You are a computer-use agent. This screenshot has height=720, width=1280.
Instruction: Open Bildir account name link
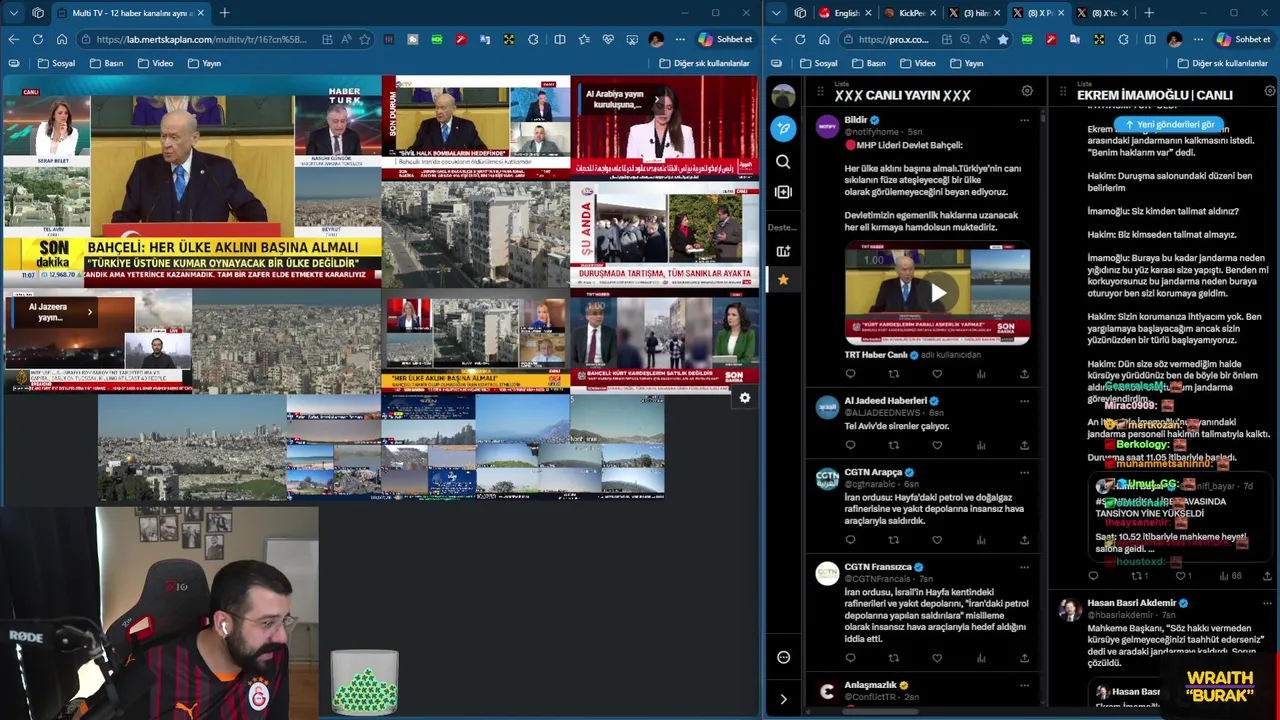tap(856, 120)
